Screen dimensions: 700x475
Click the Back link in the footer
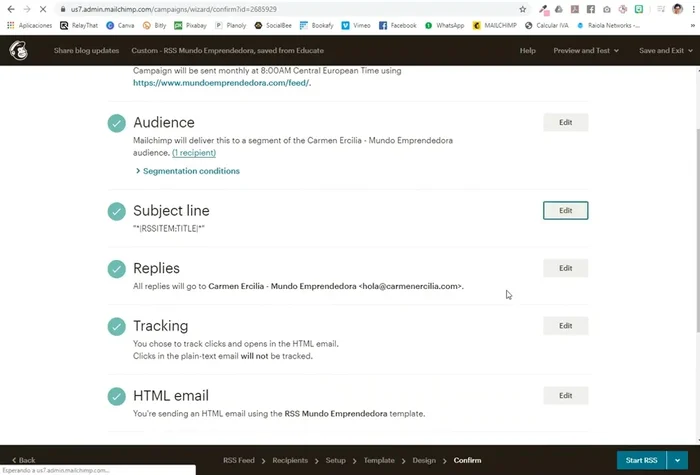coord(23,460)
